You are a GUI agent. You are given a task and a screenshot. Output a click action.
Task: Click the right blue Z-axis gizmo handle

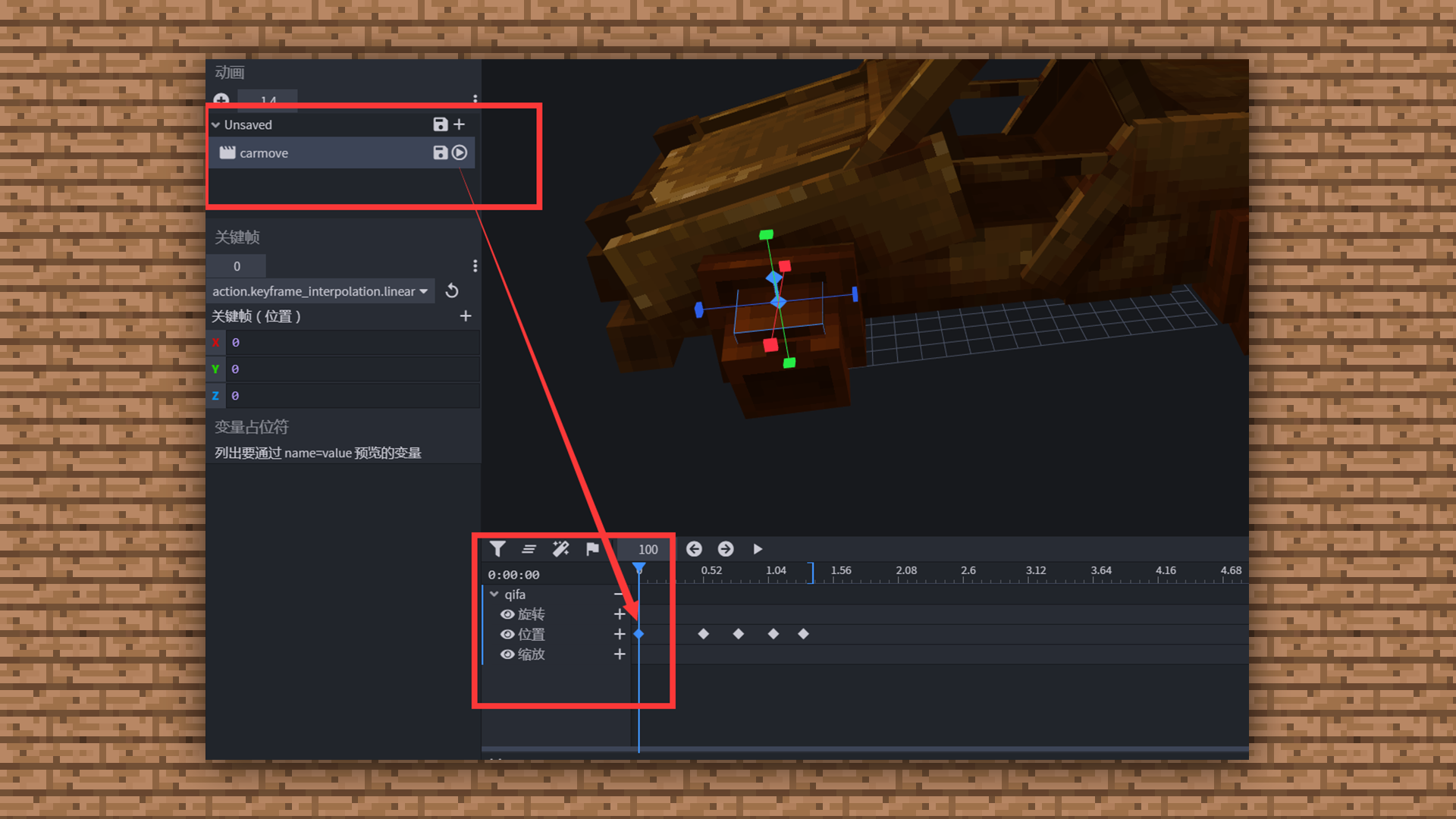coord(855,293)
